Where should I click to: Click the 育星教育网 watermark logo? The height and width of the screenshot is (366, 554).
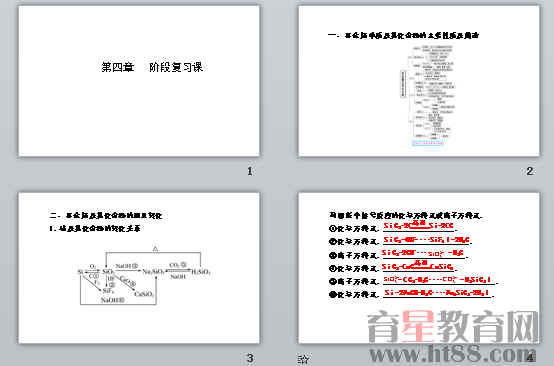(453, 327)
